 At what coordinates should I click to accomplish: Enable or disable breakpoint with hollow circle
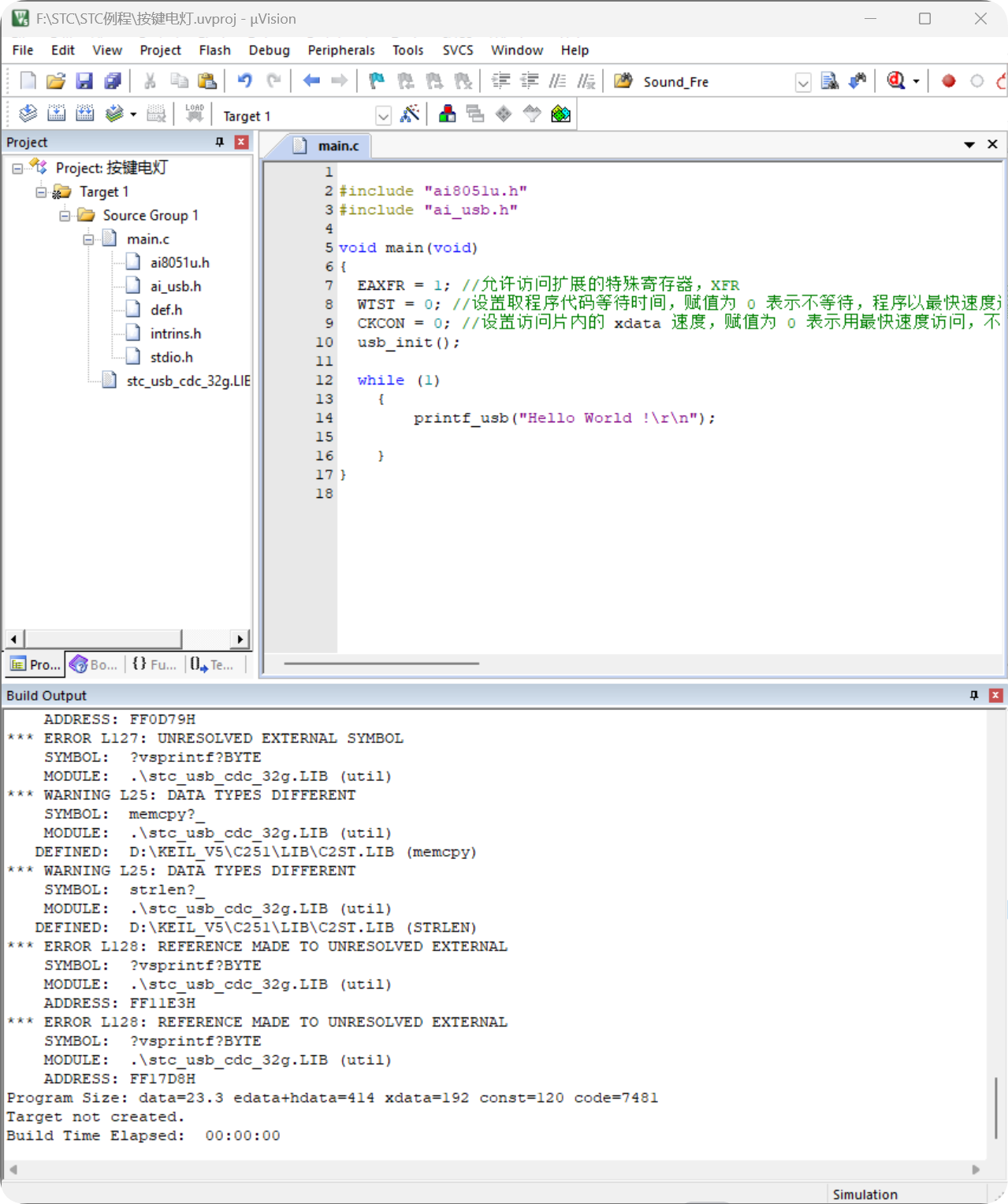pyautogui.click(x=977, y=81)
